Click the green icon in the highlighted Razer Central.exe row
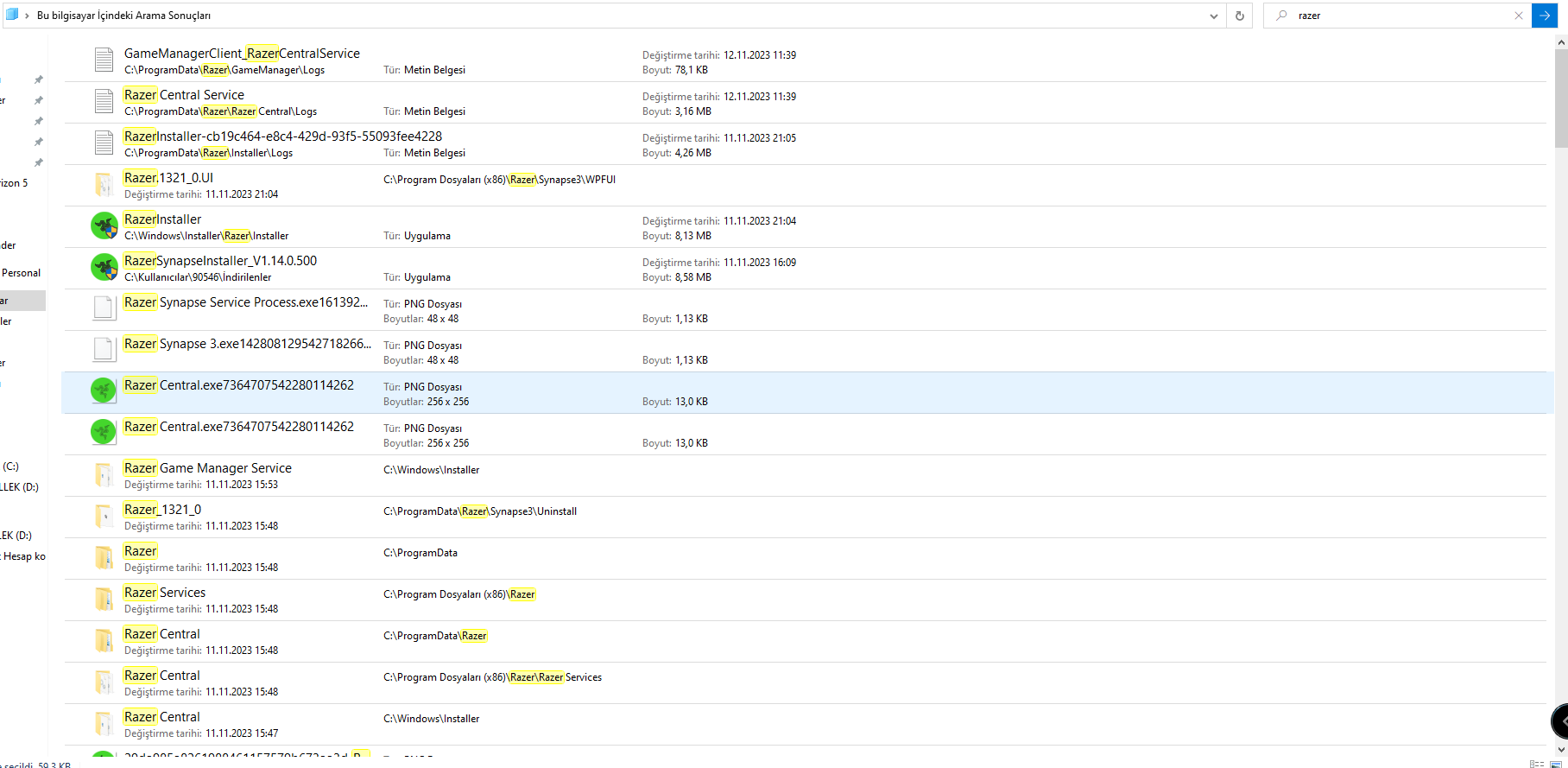 104,390
